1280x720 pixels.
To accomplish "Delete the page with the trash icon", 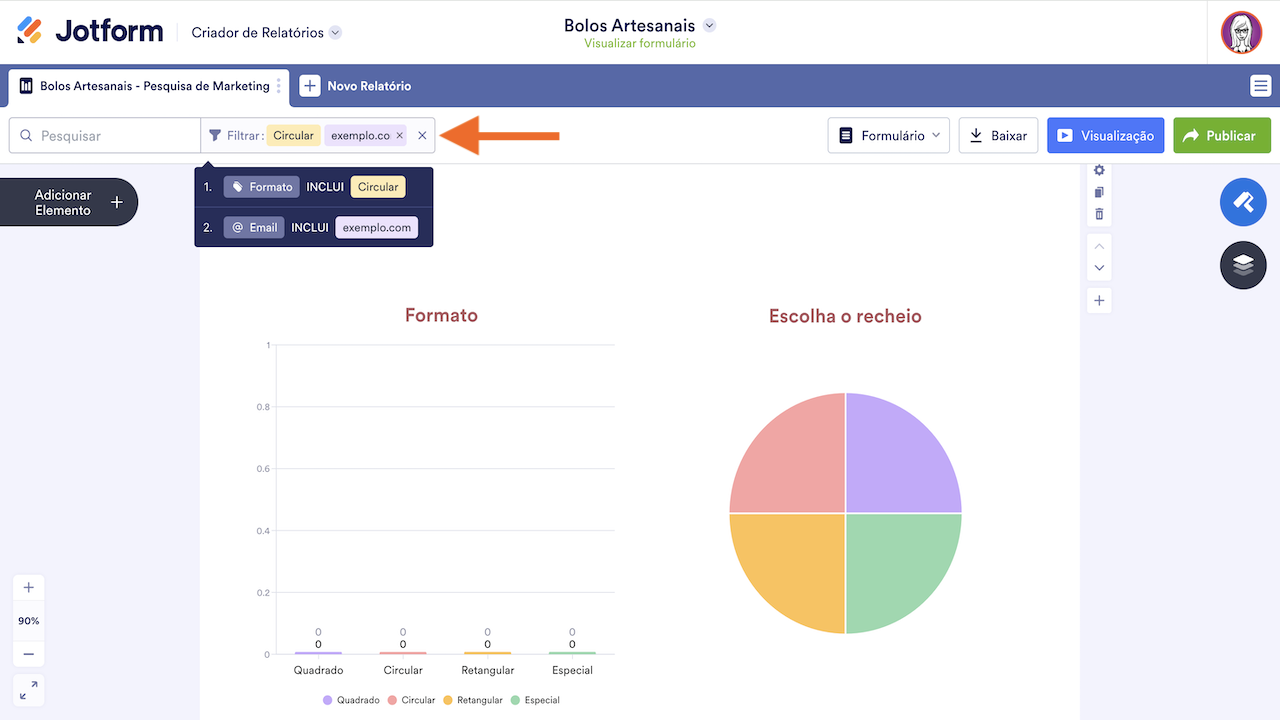I will 1098,214.
